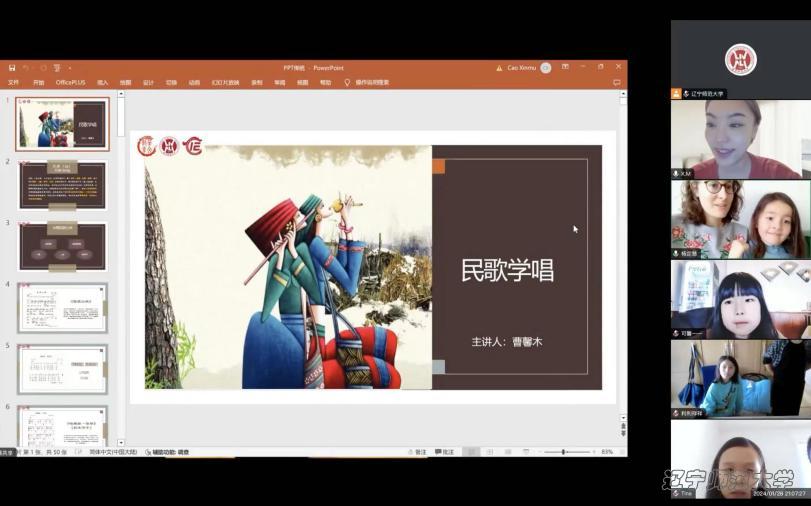The width and height of the screenshot is (811, 506).
Task: Click the lightbulb 操作说明搜索 search box
Action: pos(367,82)
